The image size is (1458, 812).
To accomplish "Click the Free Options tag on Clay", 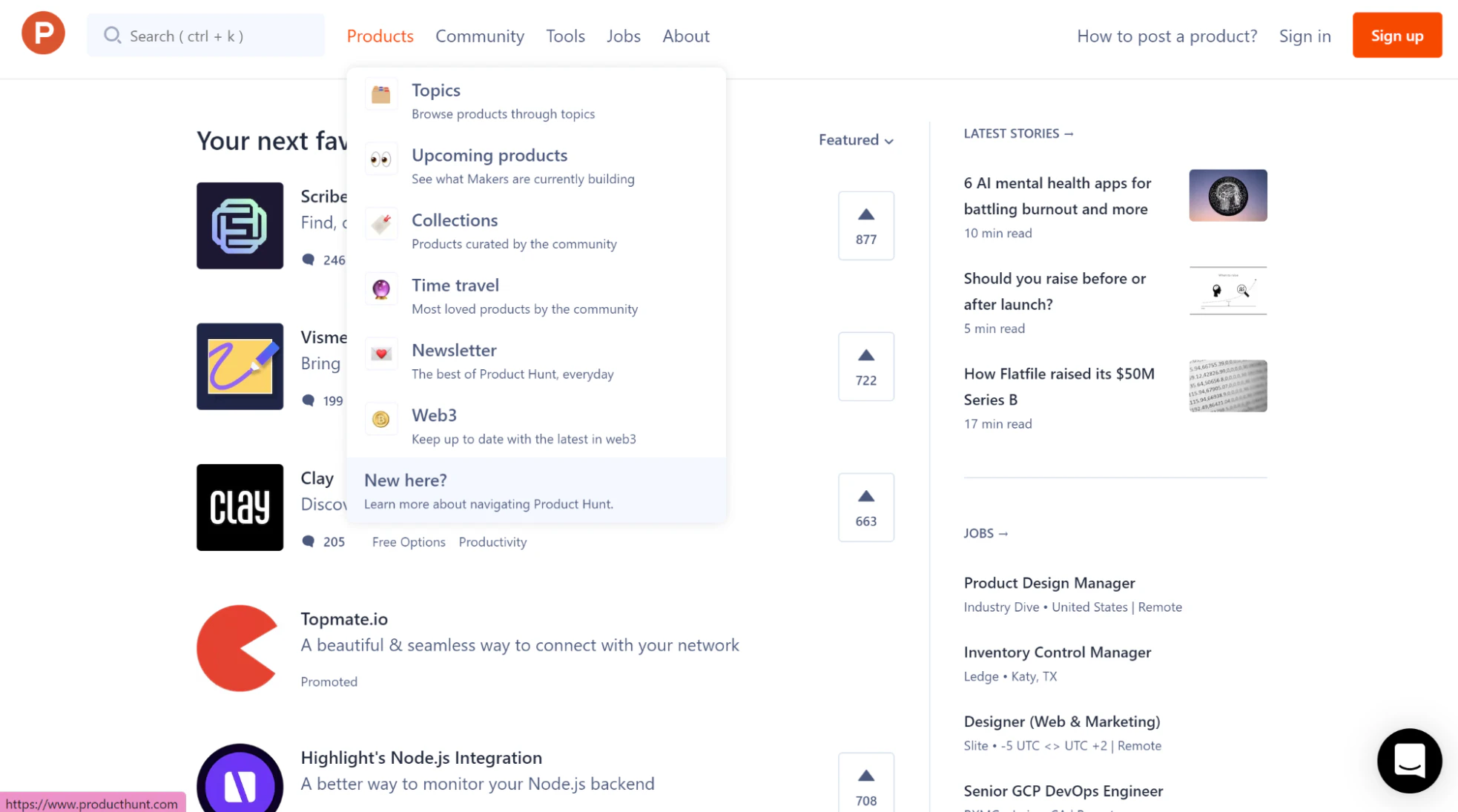I will coord(409,542).
